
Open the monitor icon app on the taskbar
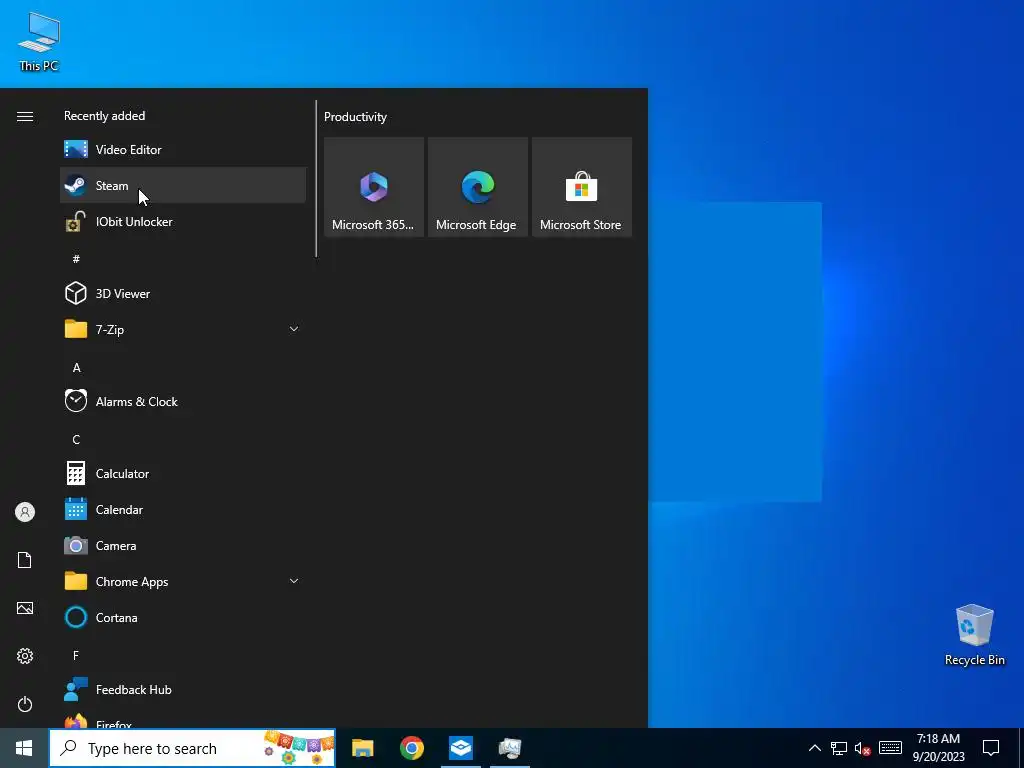[509, 748]
